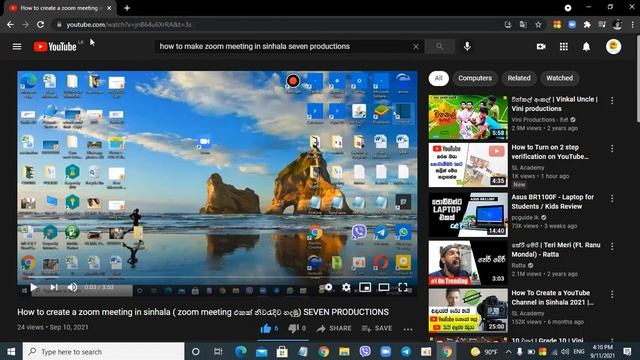Click the browser address bar
Image resolution: width=640 pixels, height=360 pixels.
pos(278,24)
